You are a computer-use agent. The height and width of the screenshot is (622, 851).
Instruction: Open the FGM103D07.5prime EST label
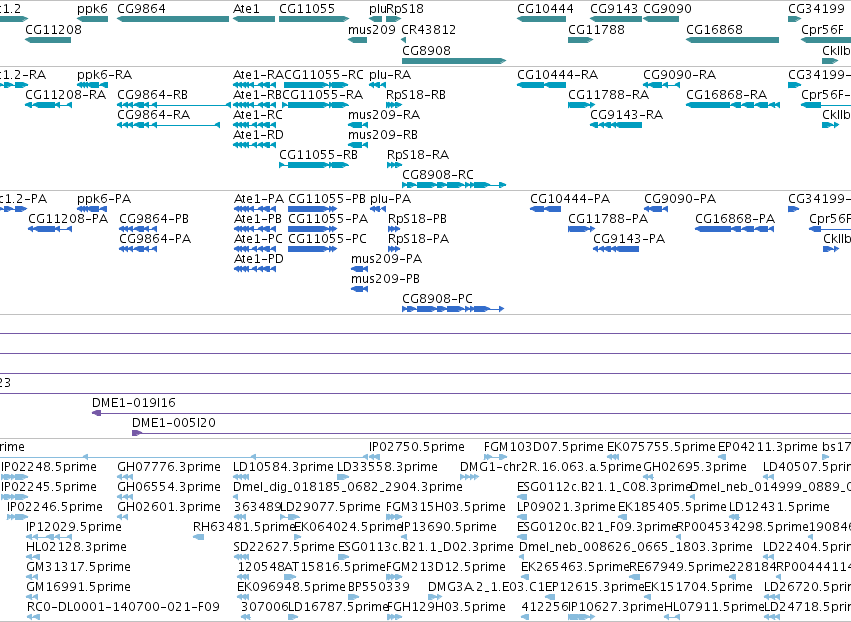(x=543, y=447)
